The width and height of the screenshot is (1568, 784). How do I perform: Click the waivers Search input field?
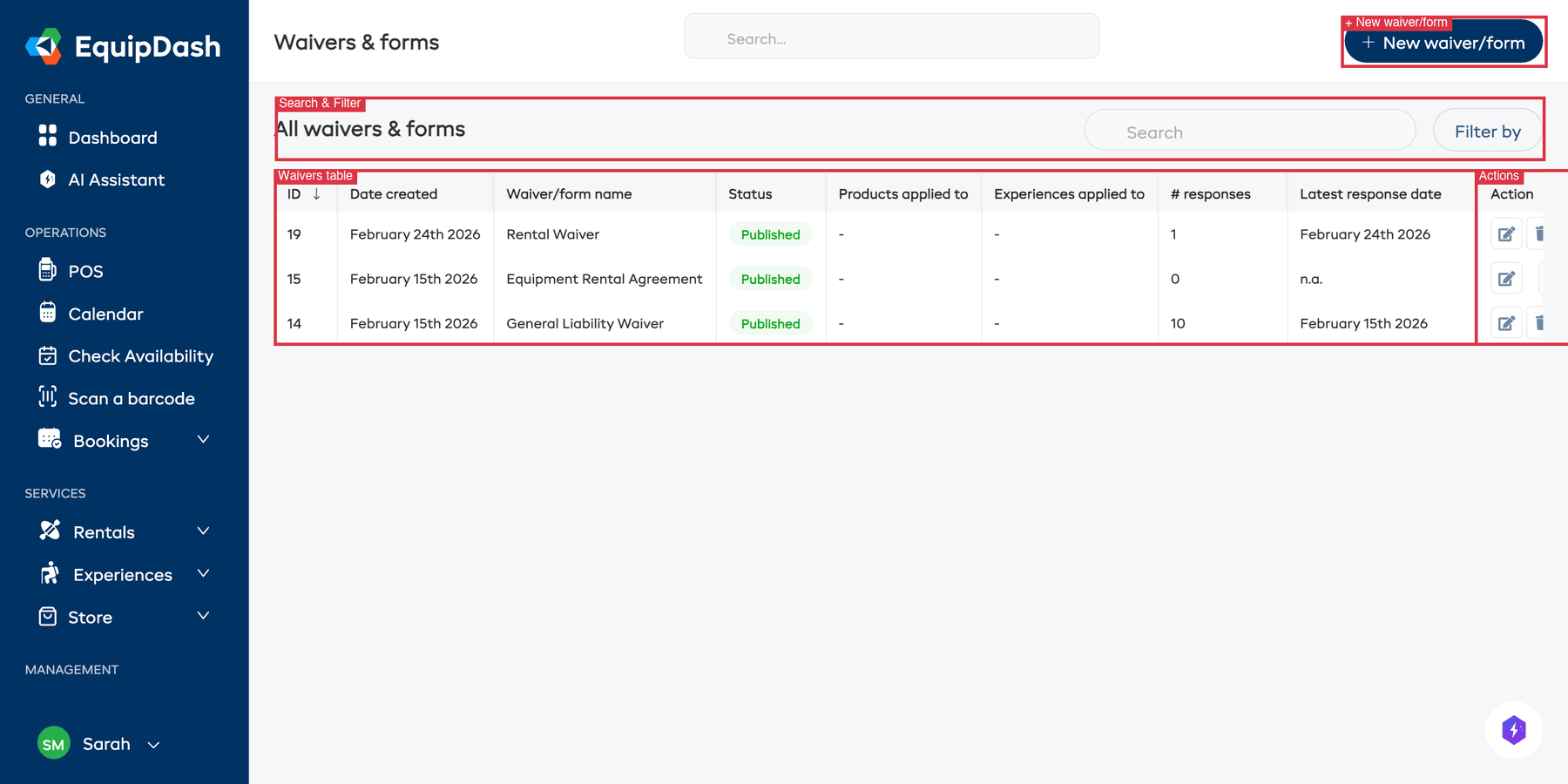click(1249, 131)
